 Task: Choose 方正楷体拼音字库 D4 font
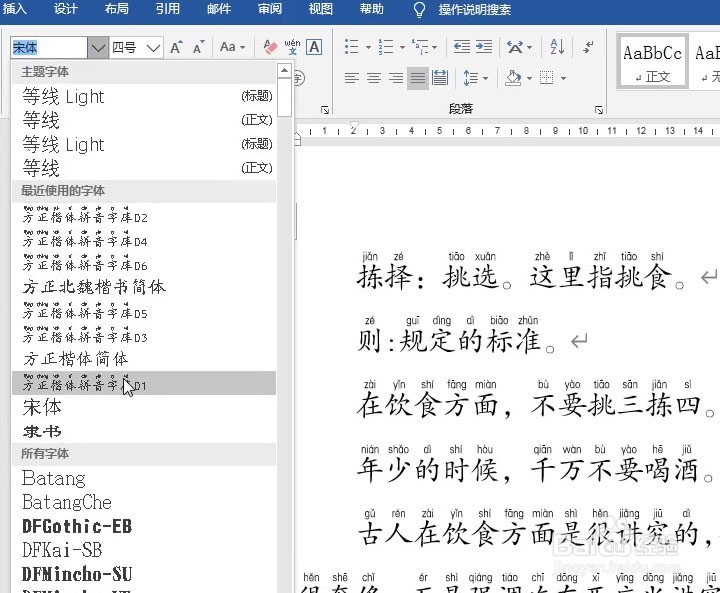144,240
